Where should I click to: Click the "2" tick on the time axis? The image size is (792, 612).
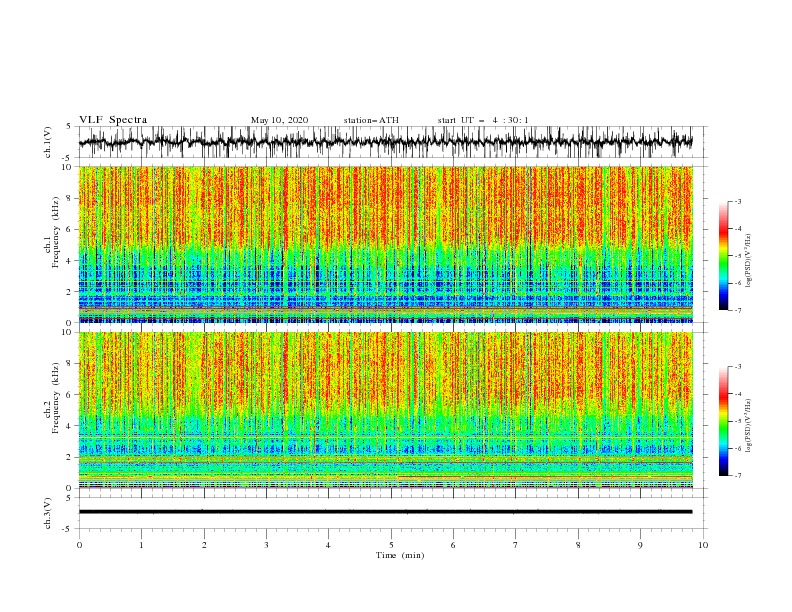[204, 545]
